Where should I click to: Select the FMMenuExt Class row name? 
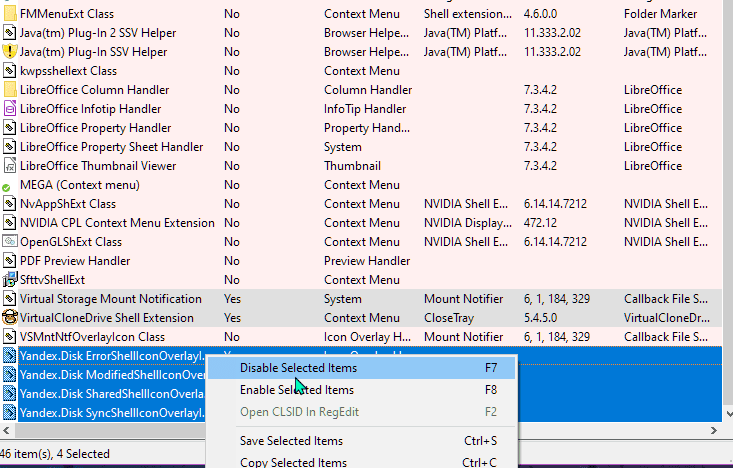pos(67,14)
